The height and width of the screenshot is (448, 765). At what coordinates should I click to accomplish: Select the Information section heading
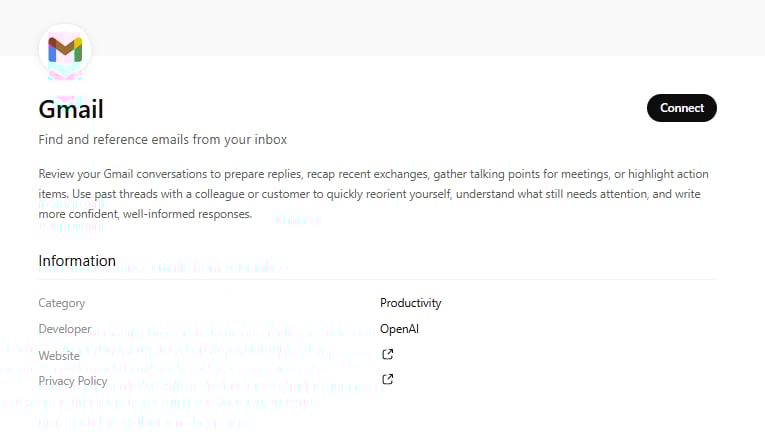pos(77,261)
